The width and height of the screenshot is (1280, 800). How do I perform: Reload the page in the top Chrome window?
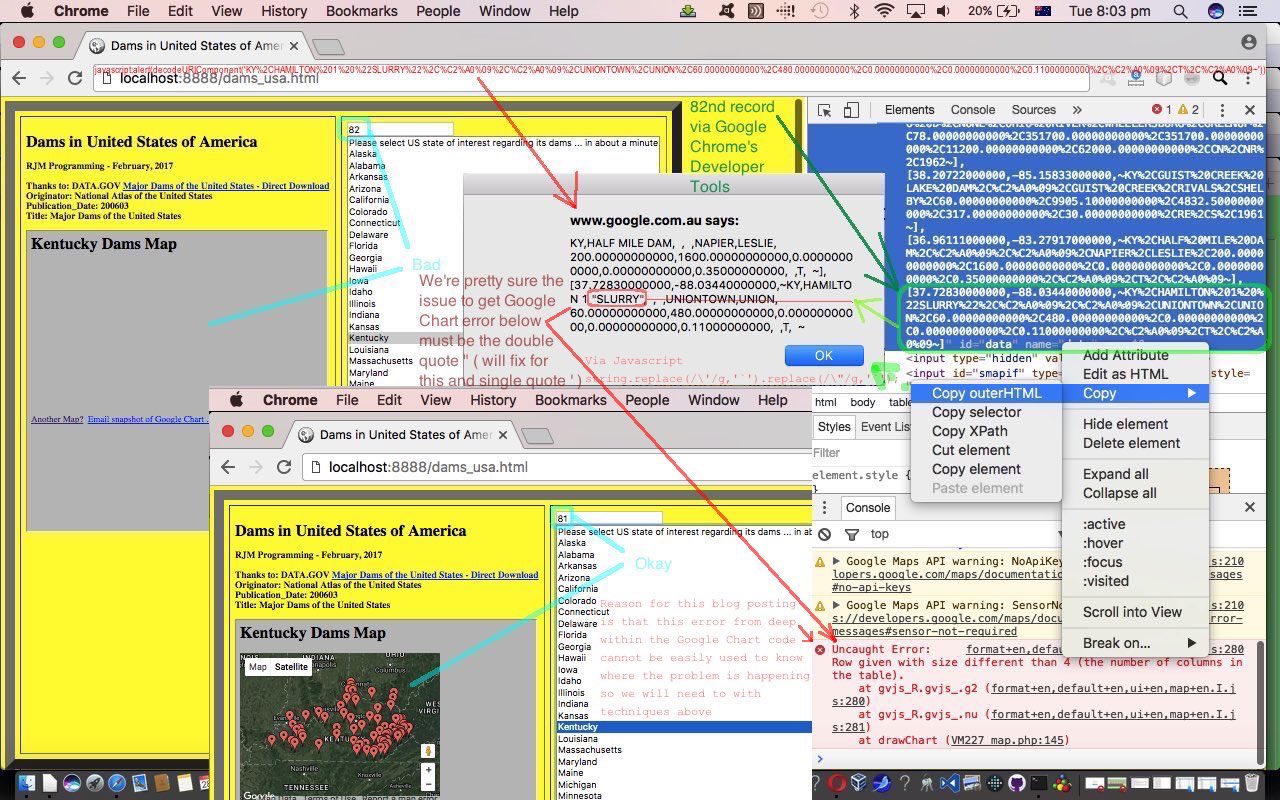point(75,78)
